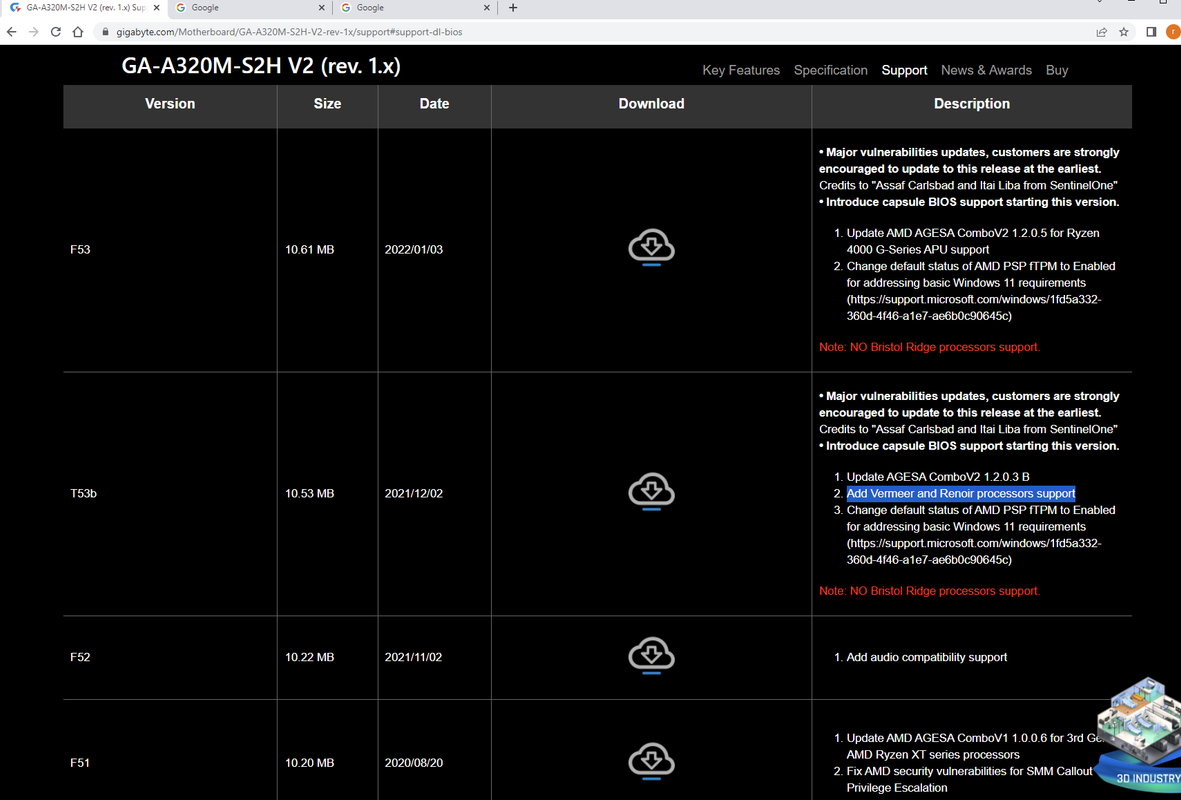Click Update AGESA ComboV2 1.2.0.3 B line
Viewport: 1181px width, 800px height.
click(x=938, y=477)
